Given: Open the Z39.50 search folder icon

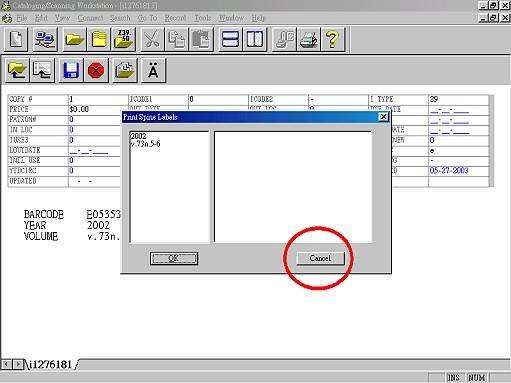Looking at the screenshot, I should click(123, 39).
